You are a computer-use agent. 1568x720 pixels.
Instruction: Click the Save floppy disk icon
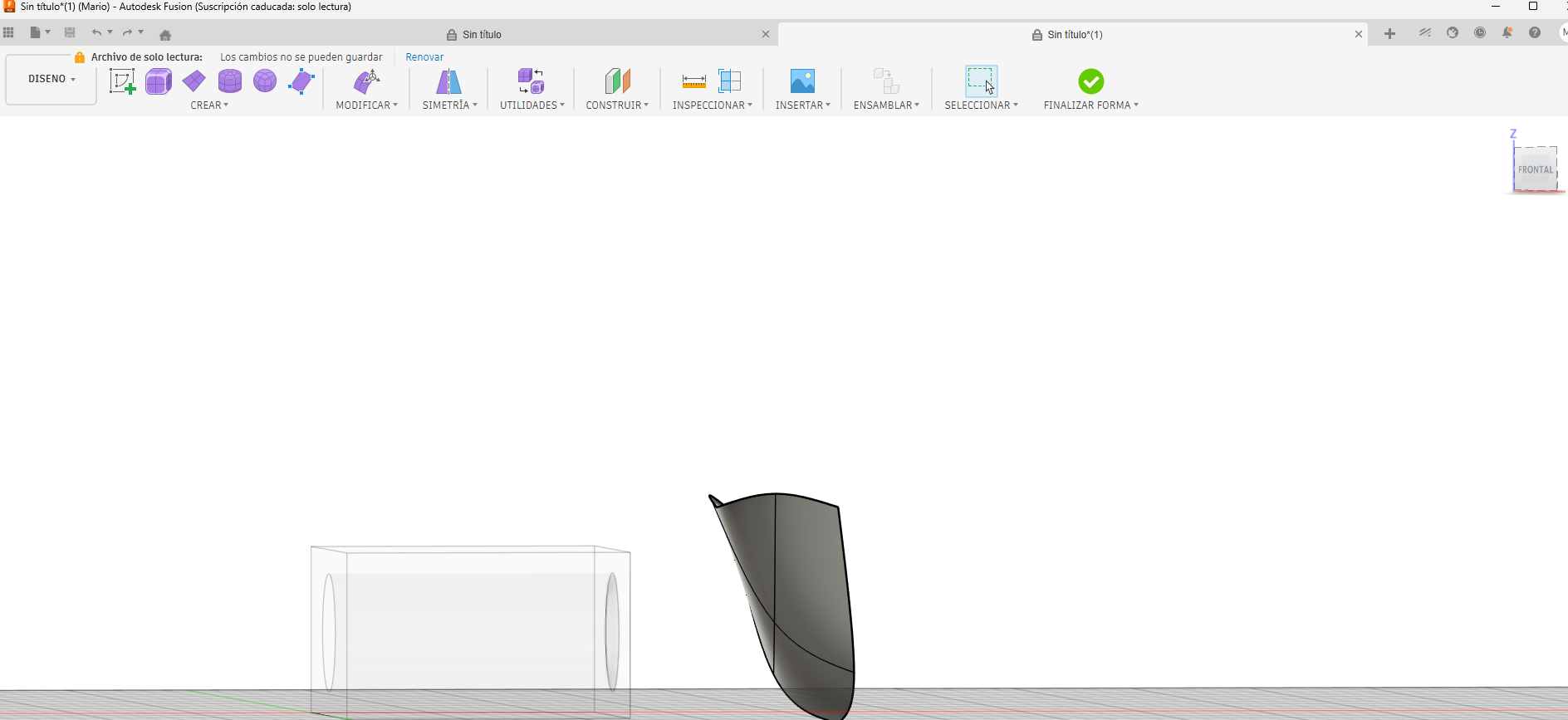pyautogui.click(x=70, y=33)
